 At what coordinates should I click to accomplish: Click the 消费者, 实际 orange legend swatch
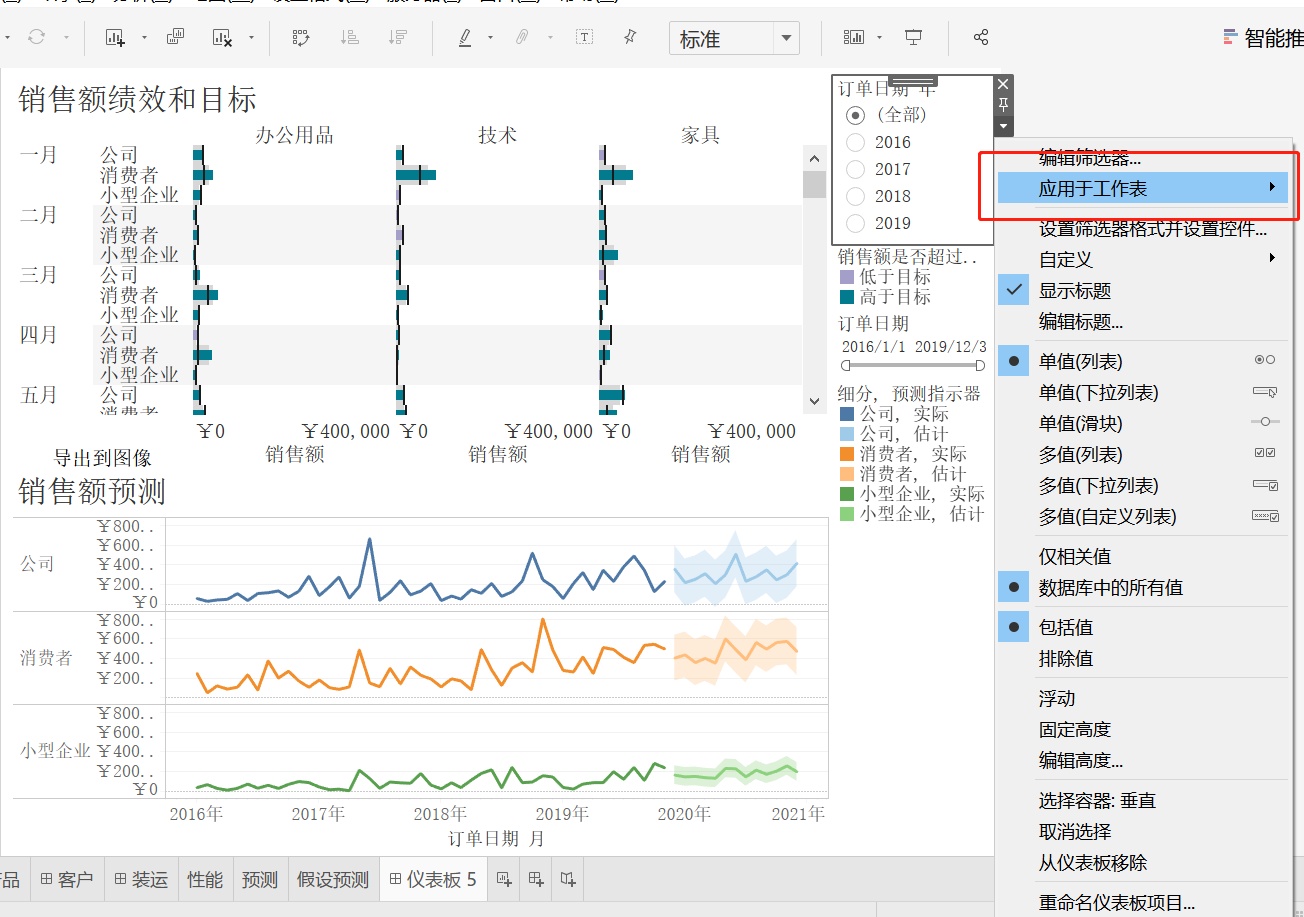point(847,454)
